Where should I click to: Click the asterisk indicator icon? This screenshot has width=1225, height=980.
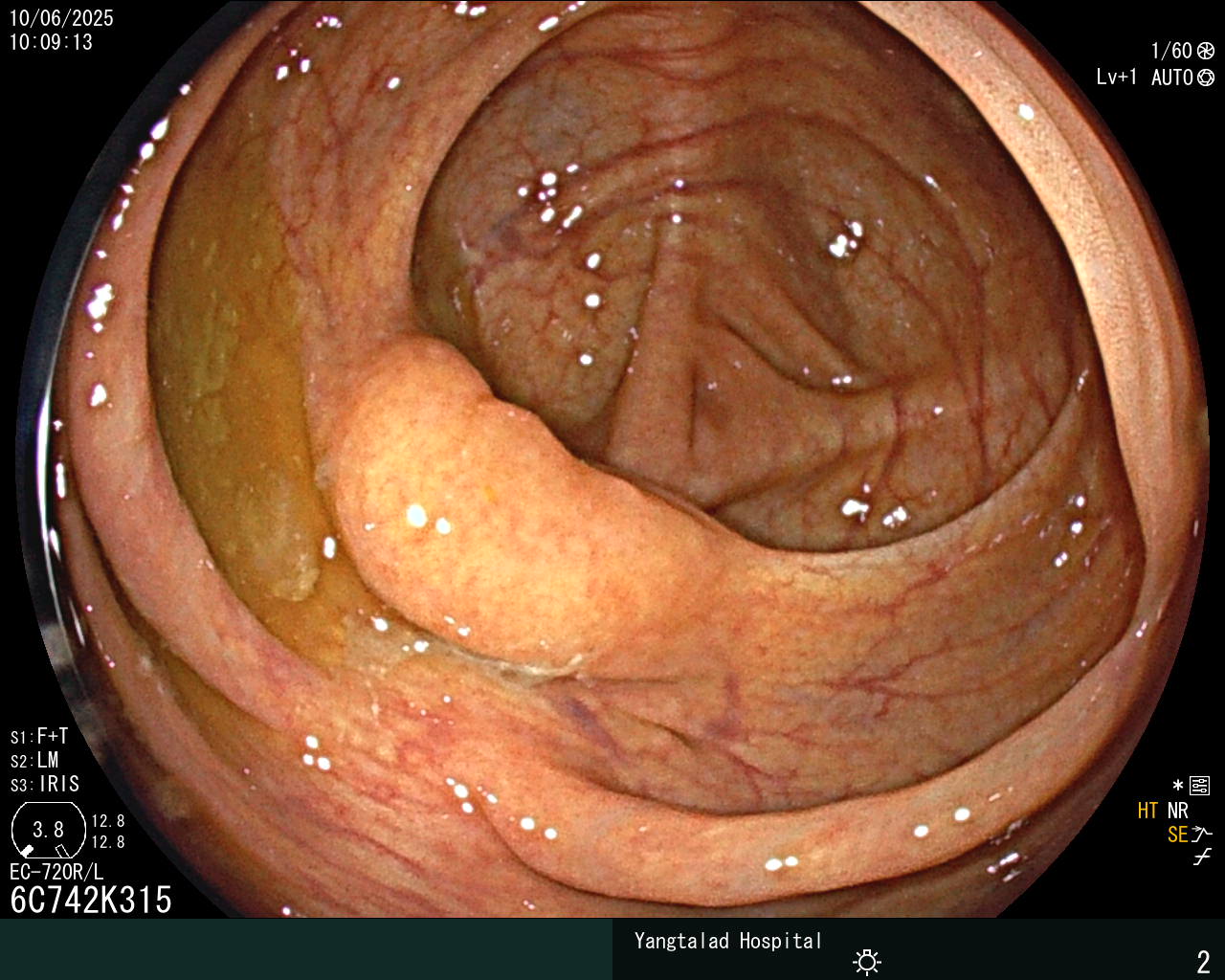pyautogui.click(x=1177, y=786)
